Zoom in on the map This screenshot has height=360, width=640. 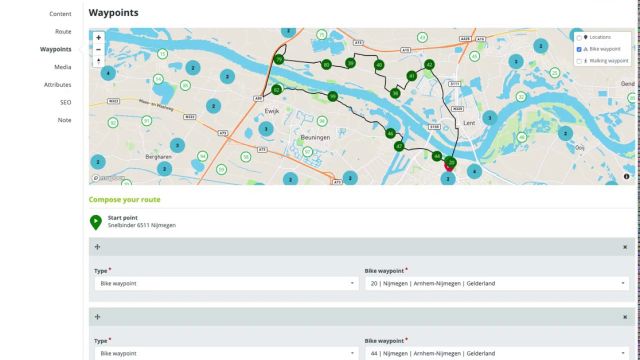98,38
